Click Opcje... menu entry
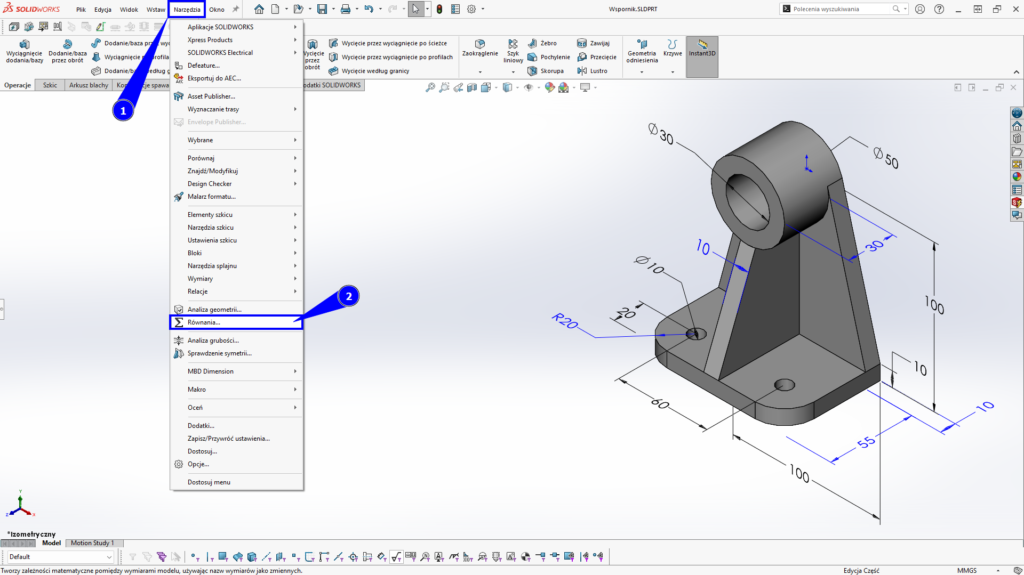The image size is (1024, 575). point(198,464)
